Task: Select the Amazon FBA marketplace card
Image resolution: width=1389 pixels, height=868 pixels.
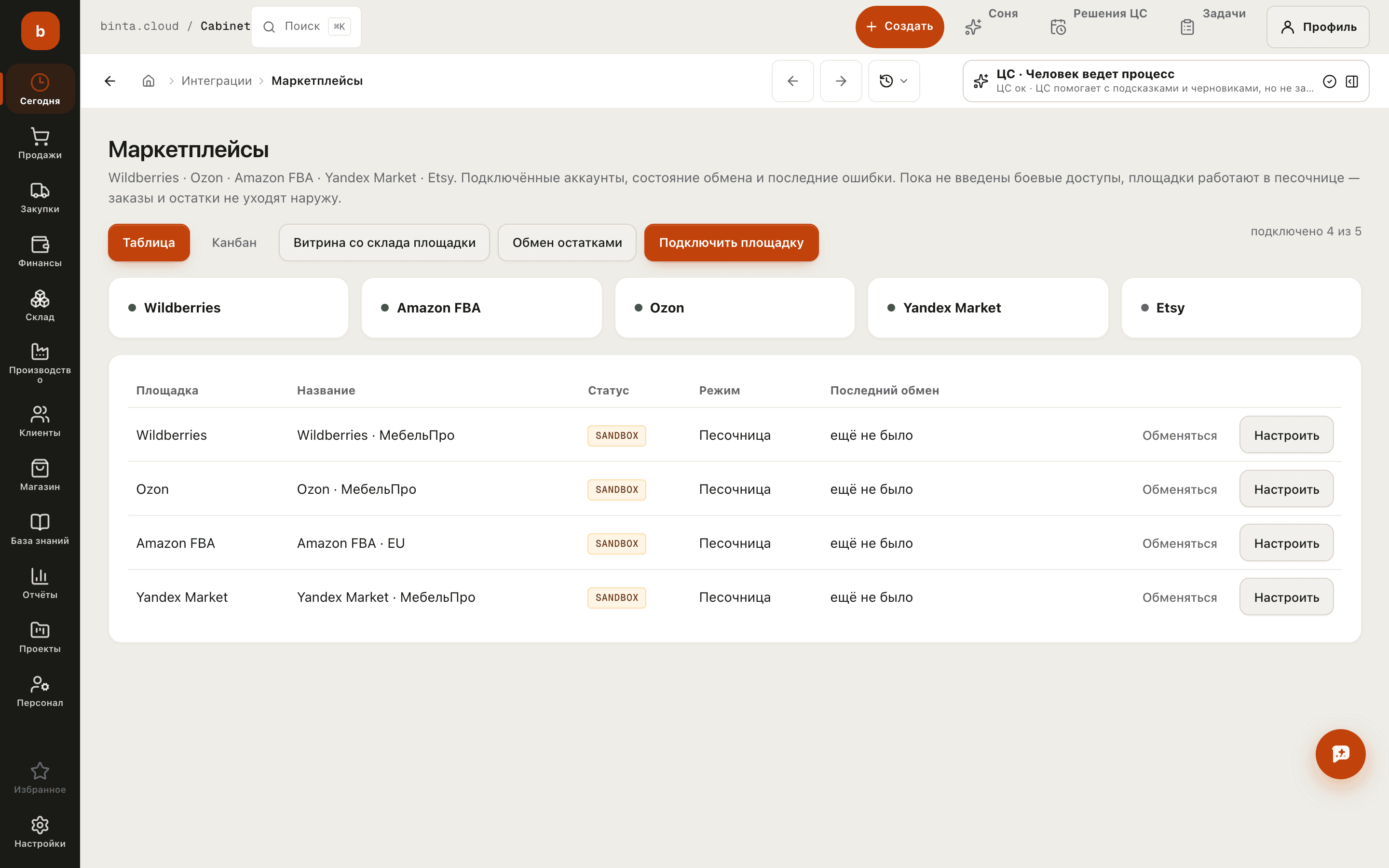Action: (x=481, y=308)
